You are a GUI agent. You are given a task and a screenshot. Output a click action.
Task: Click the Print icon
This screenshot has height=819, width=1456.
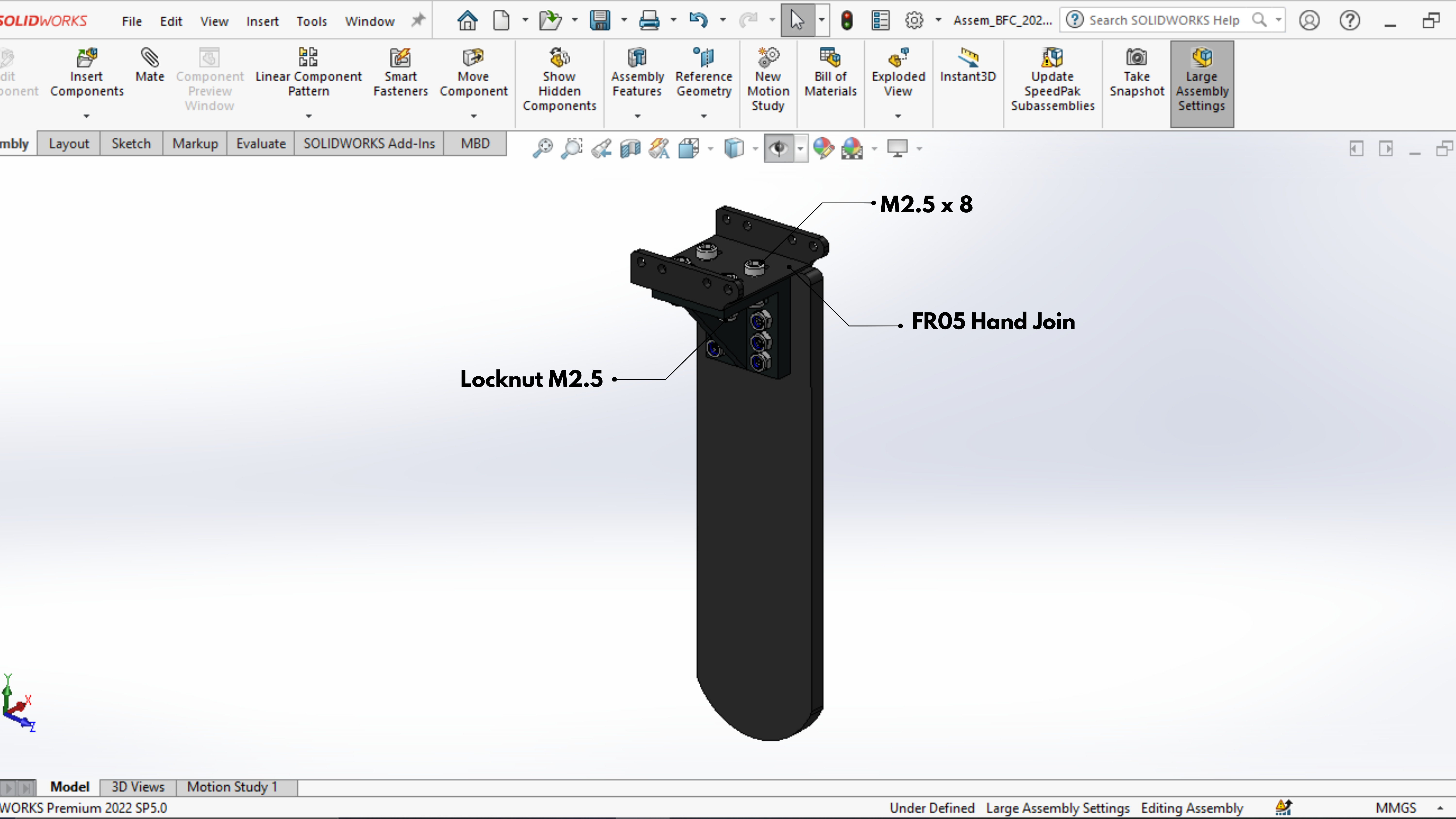[x=649, y=20]
